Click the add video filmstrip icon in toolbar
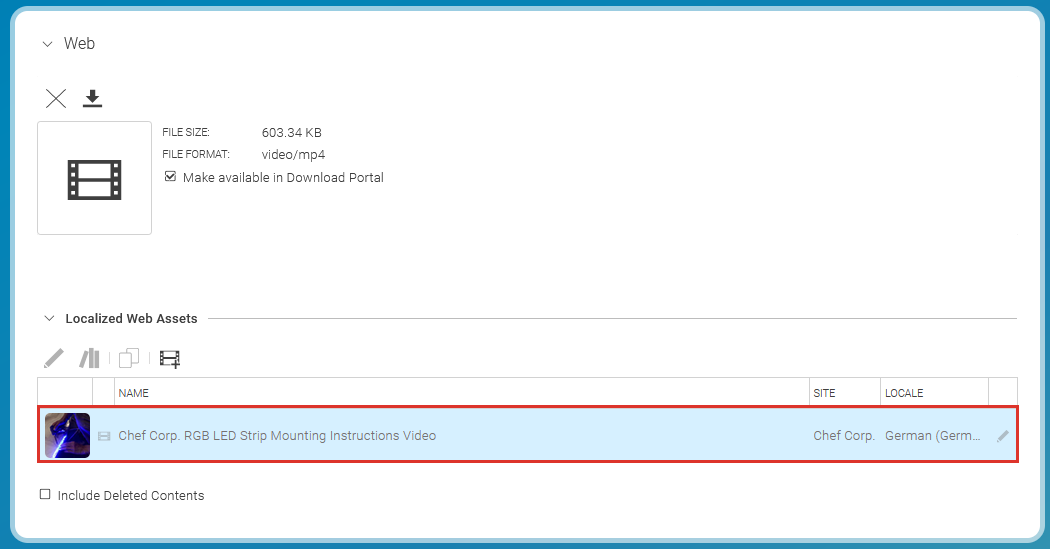Image resolution: width=1050 pixels, height=549 pixels. pos(170,358)
